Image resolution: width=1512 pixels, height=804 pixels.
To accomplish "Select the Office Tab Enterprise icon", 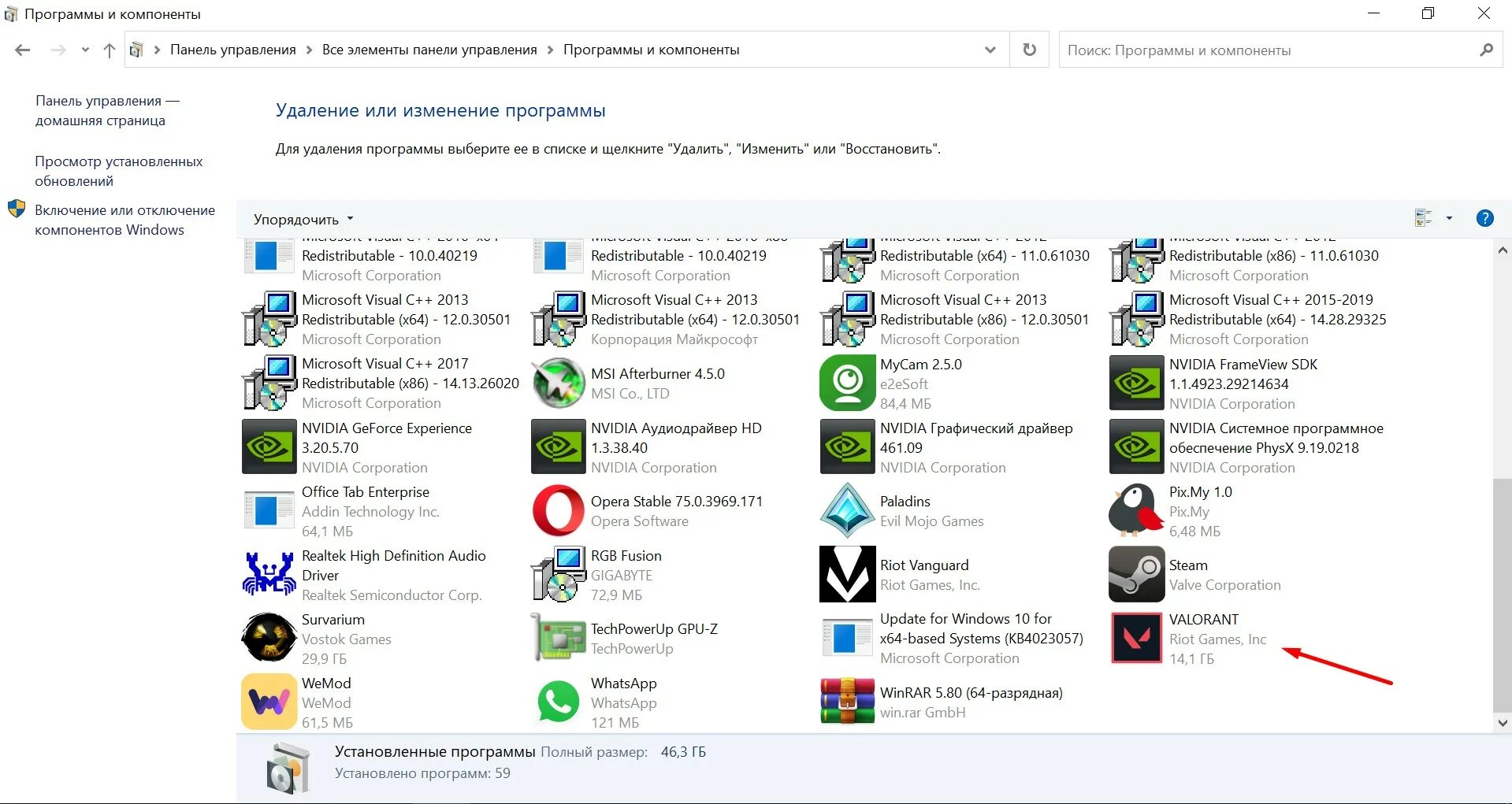I will tap(269, 510).
